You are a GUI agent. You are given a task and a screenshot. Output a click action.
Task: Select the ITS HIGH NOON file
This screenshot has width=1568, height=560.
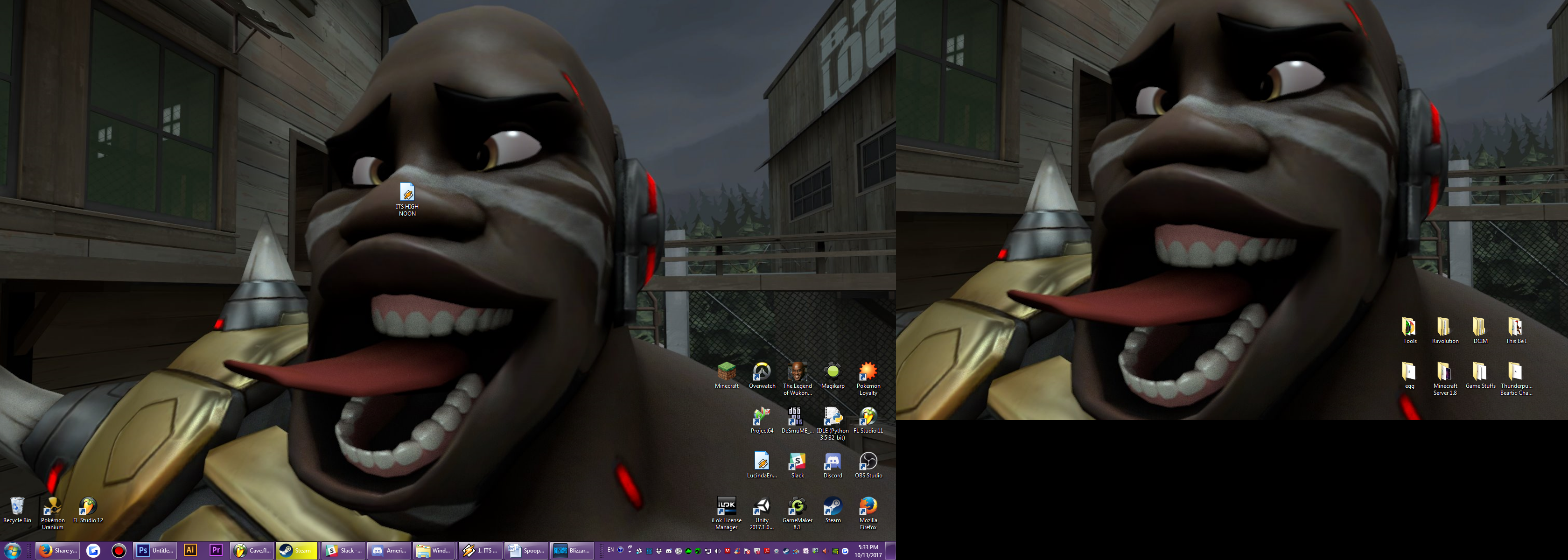click(x=407, y=193)
